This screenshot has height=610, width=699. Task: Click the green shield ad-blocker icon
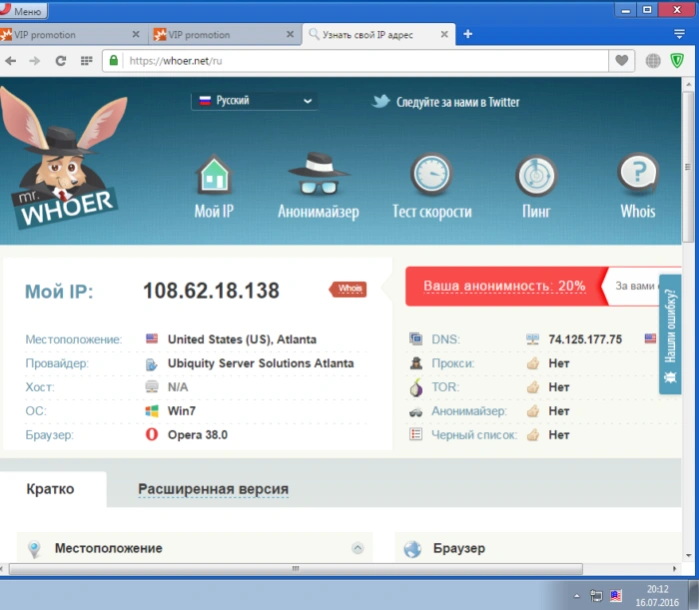pyautogui.click(x=677, y=60)
